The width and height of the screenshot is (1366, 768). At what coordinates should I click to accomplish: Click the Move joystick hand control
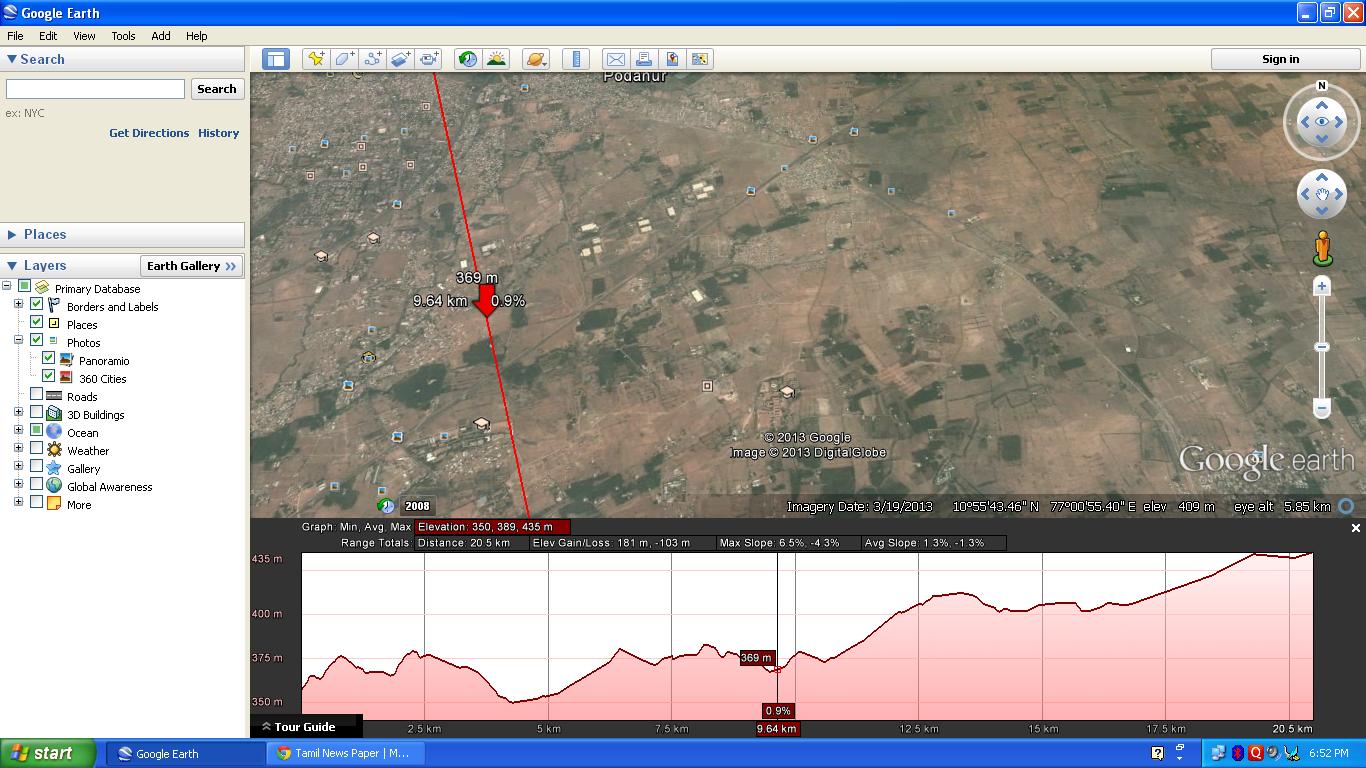tap(1322, 194)
